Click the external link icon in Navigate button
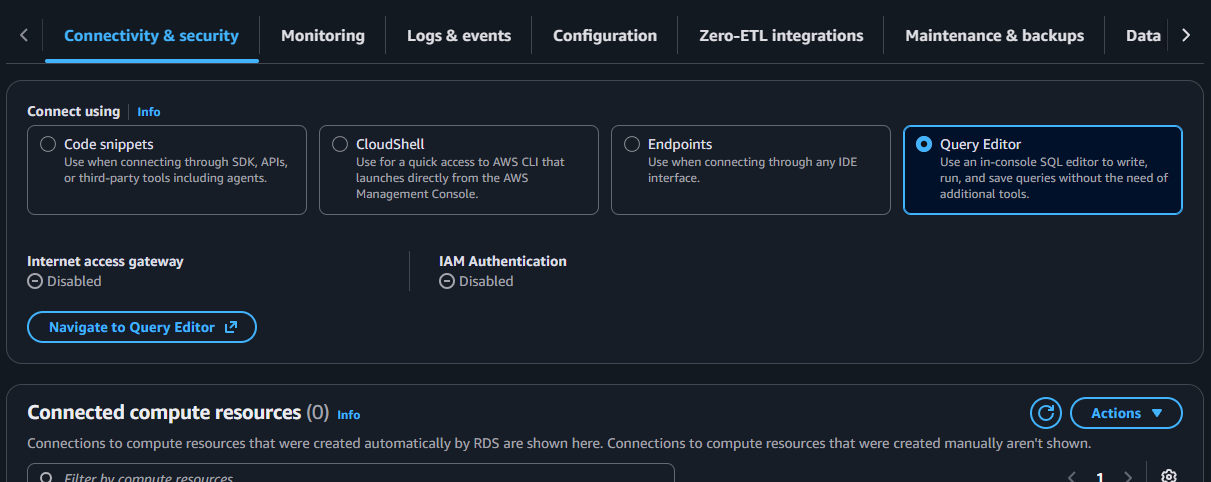 [x=231, y=327]
